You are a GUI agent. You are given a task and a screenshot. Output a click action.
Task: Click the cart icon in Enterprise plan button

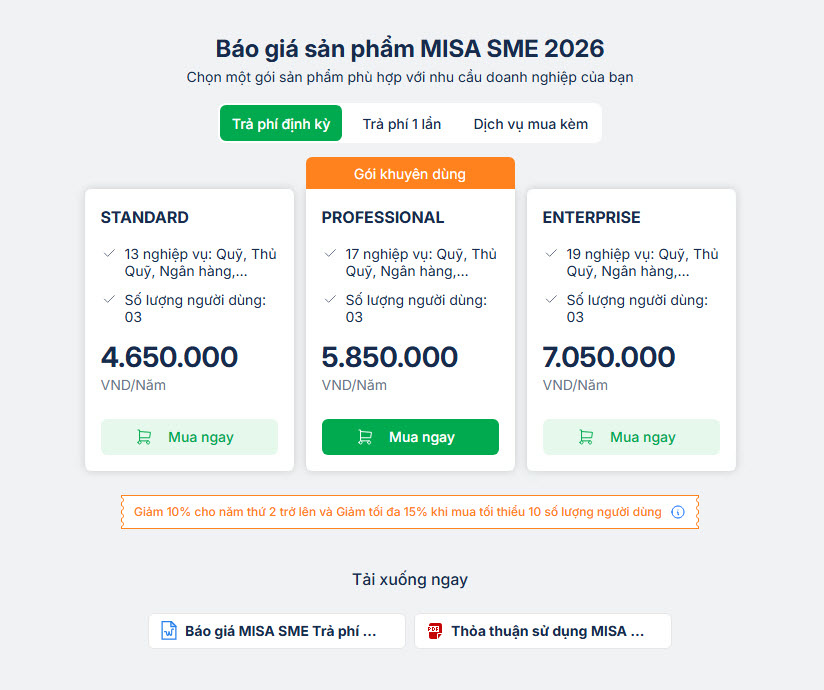click(x=586, y=437)
